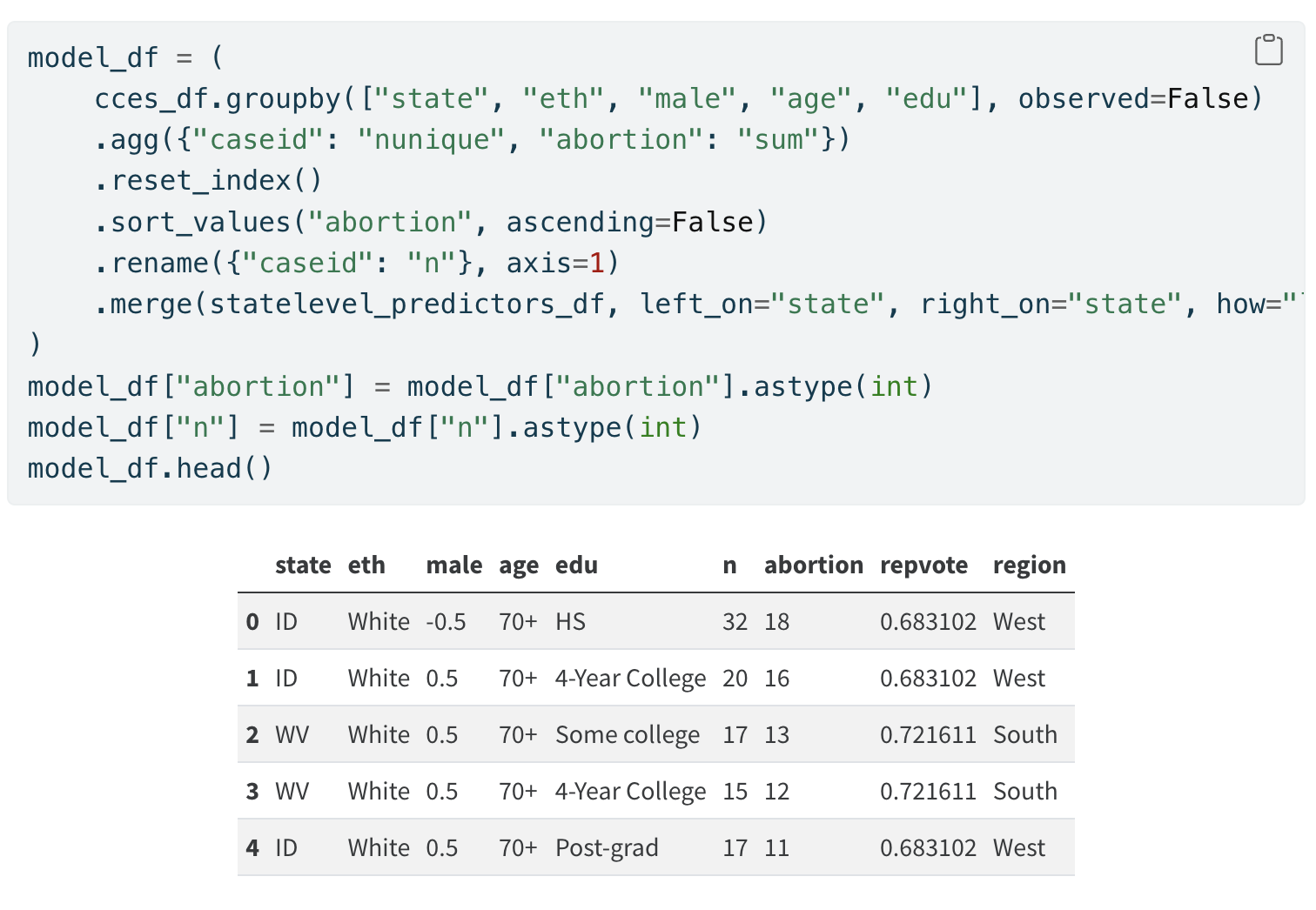1316x910 pixels.
Task: Click the 'eth' column header
Action: tap(366, 565)
